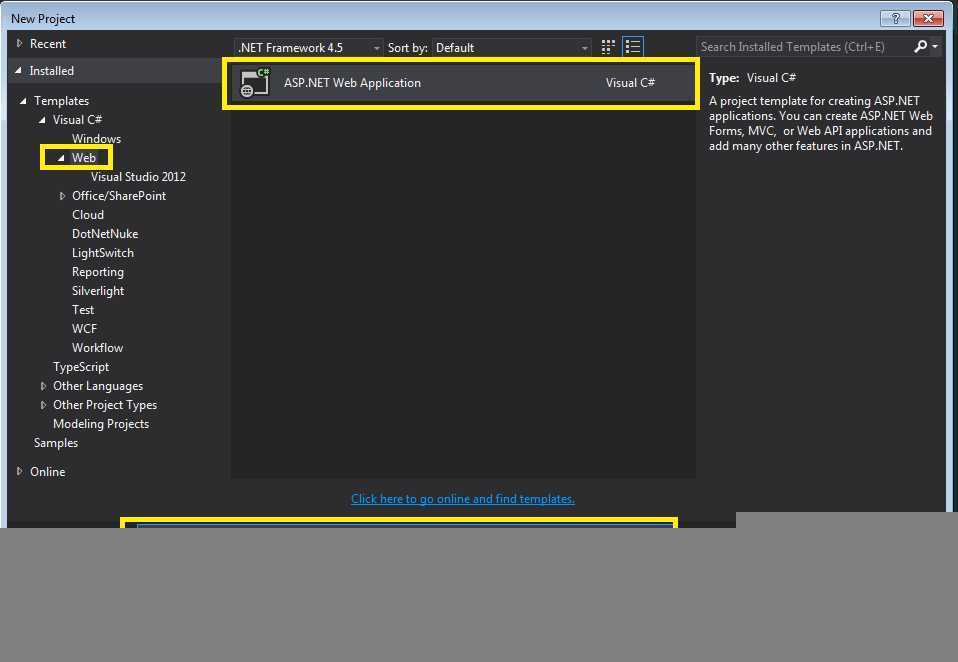This screenshot has height=662, width=958.
Task: Select the Windows tree item
Action: [97, 139]
